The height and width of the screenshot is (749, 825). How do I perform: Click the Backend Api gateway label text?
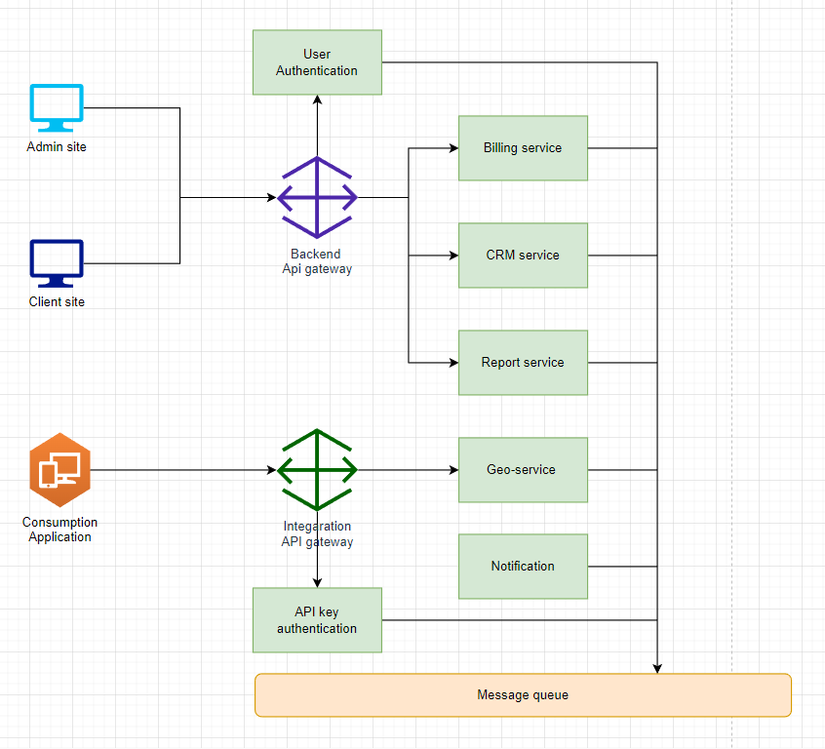[316, 261]
